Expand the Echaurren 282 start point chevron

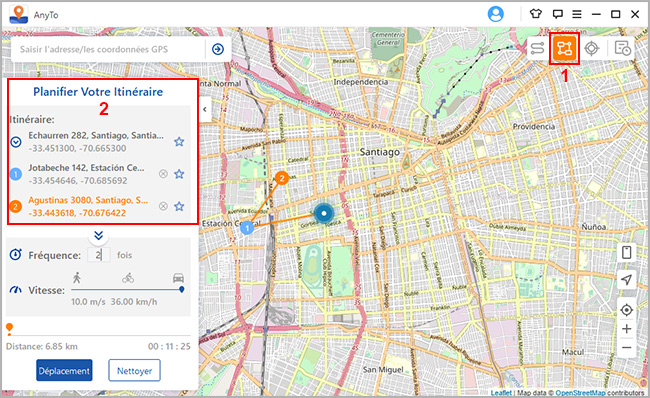click(x=16, y=142)
